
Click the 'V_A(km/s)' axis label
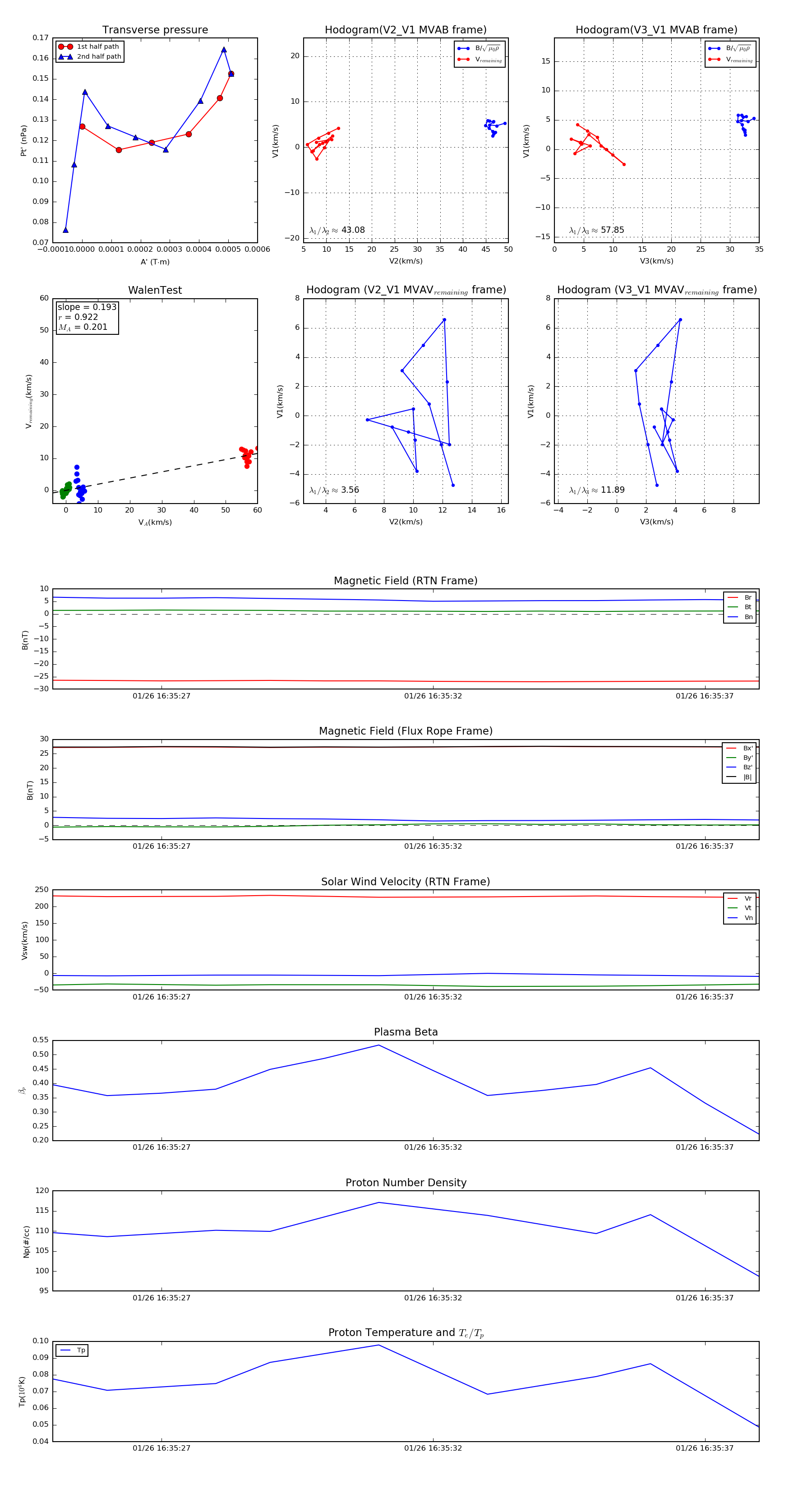[x=155, y=523]
